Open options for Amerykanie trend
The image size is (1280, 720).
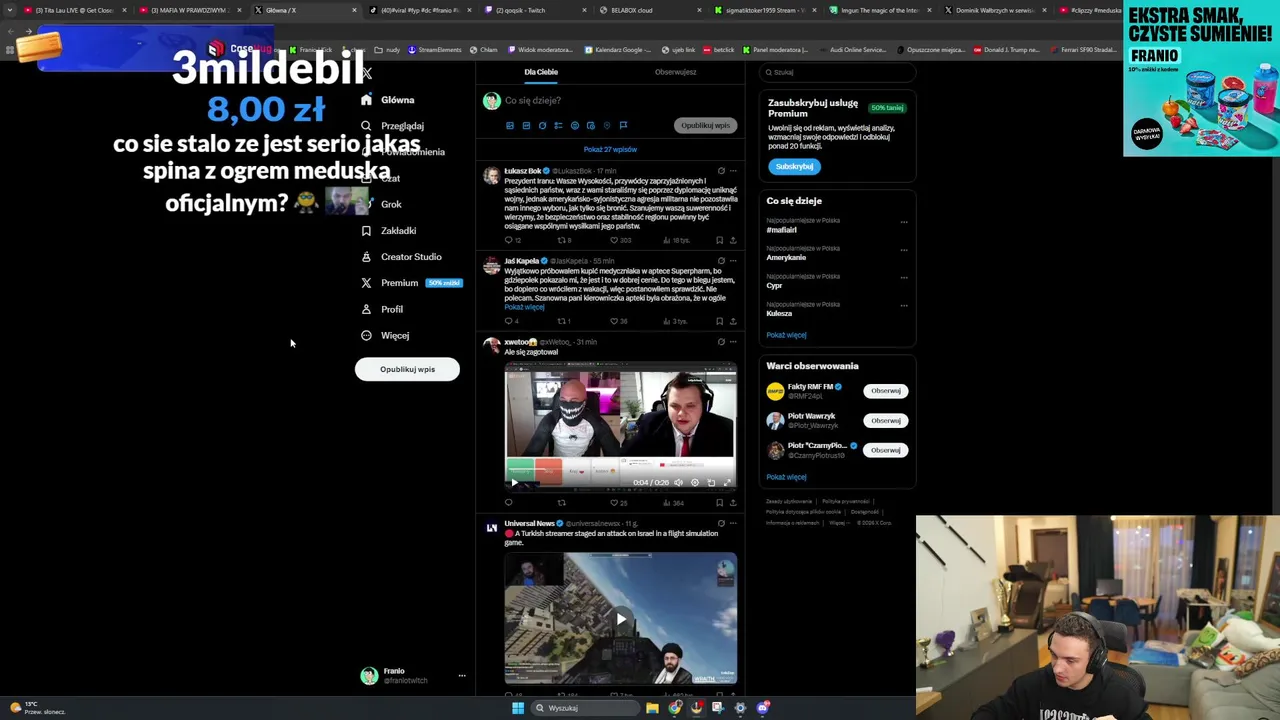pyautogui.click(x=904, y=250)
